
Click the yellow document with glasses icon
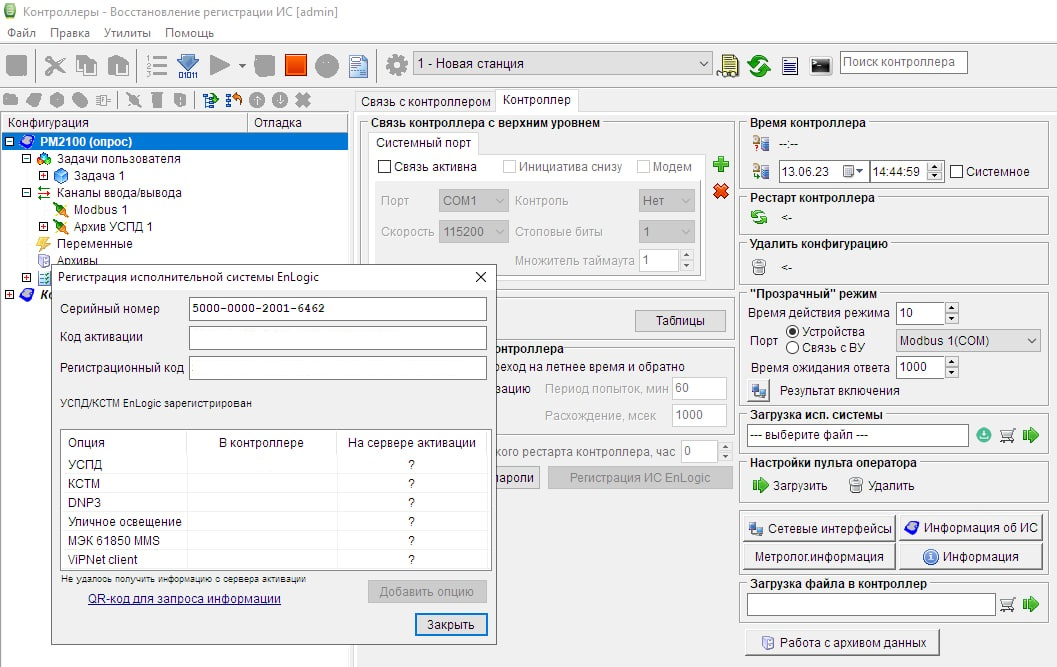728,65
